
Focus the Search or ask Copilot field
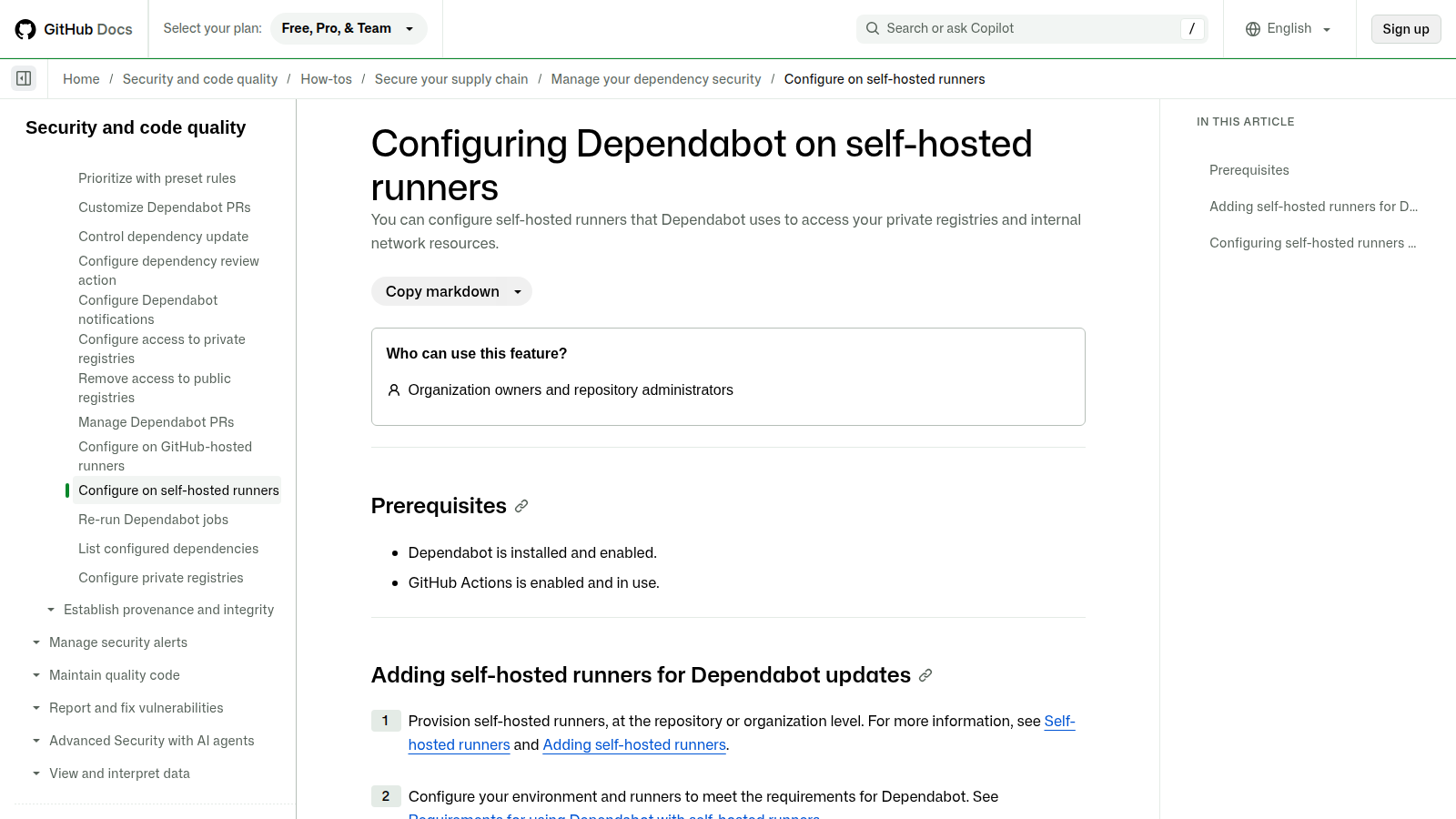[1032, 29]
